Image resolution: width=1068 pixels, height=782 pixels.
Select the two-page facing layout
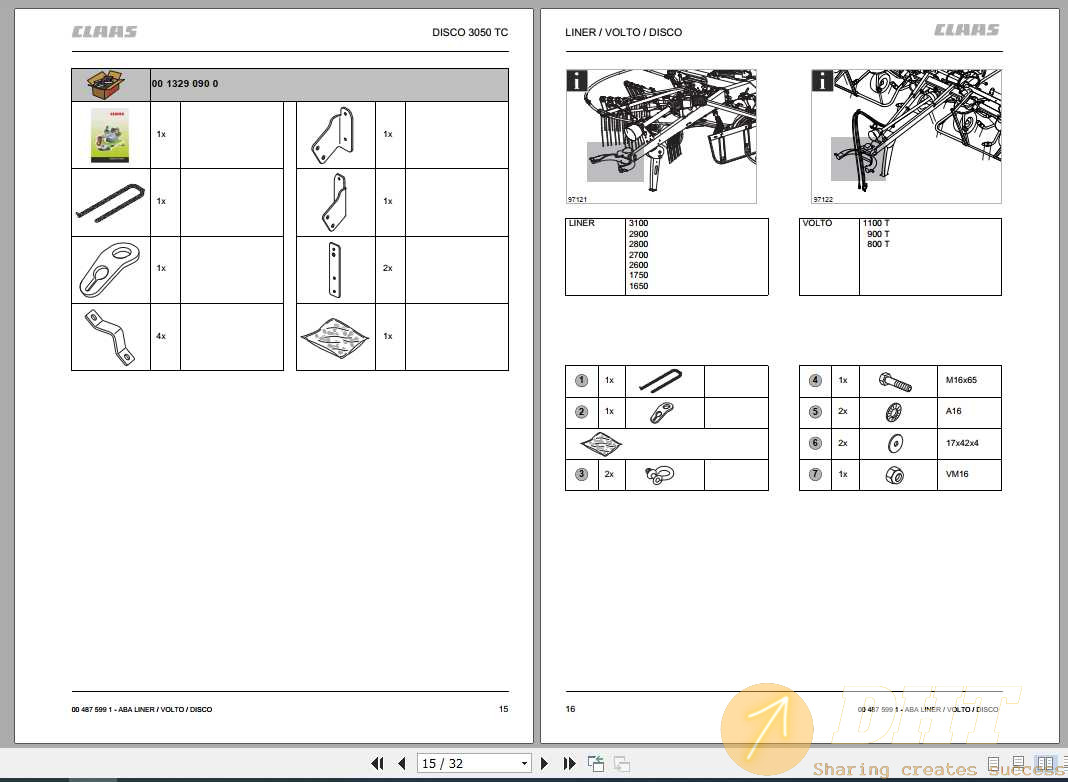pyautogui.click(x=1045, y=764)
